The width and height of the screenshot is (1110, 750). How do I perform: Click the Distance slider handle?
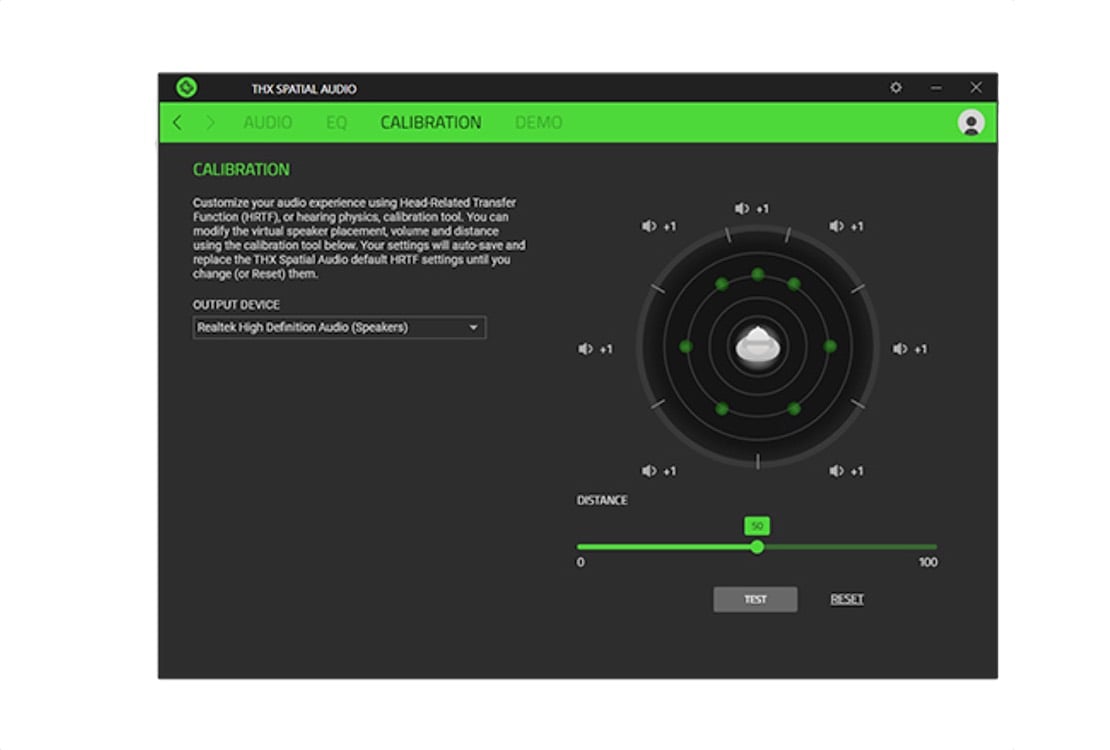pyautogui.click(x=757, y=547)
